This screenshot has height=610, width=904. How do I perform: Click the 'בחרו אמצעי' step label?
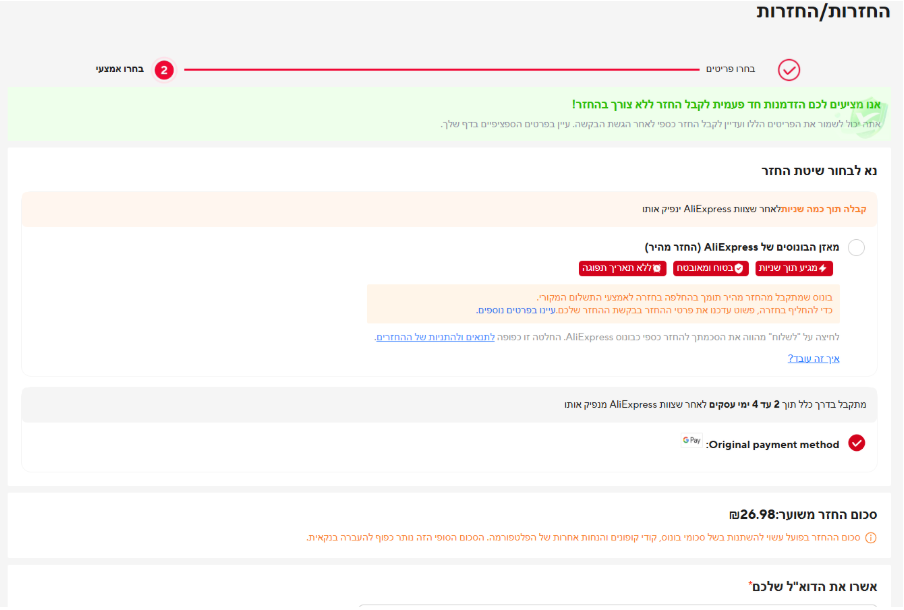120,70
